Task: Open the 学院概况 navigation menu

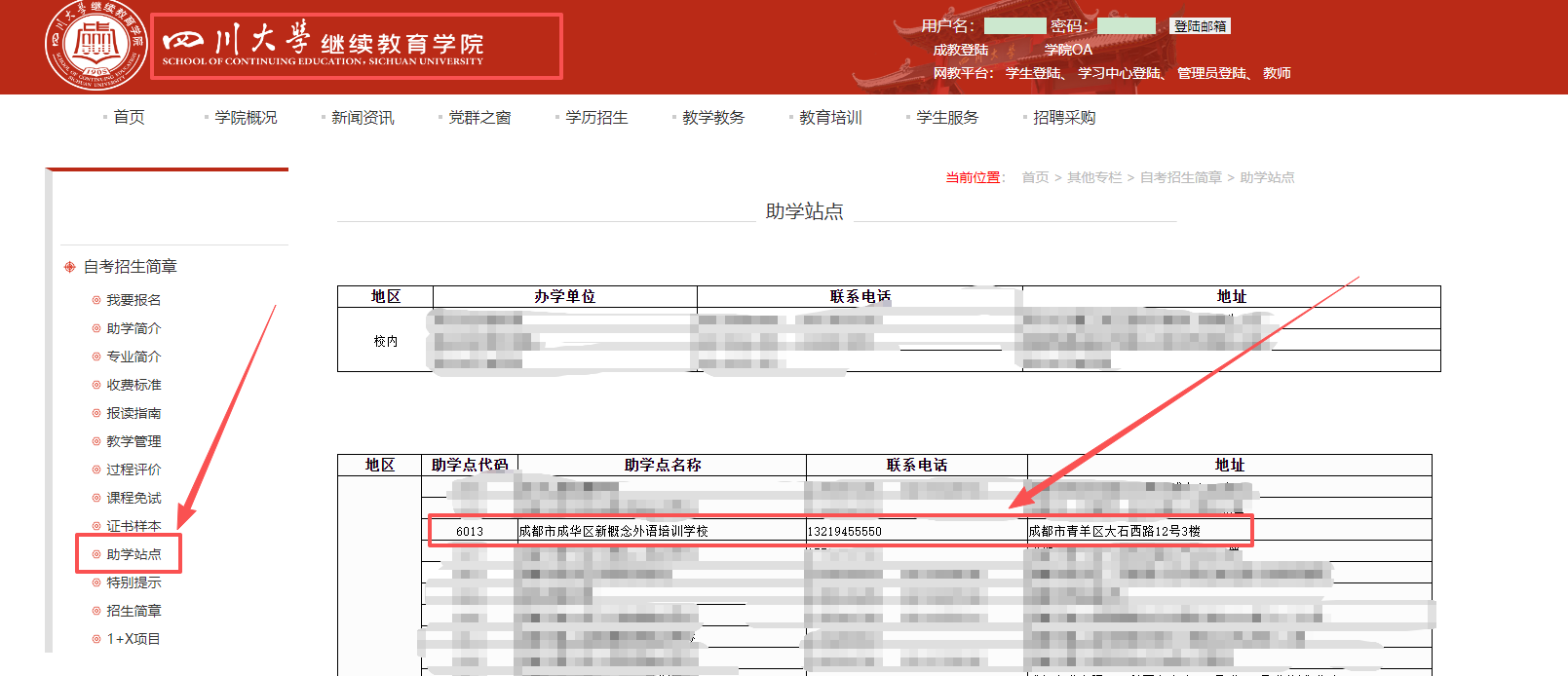Action: coord(246,118)
